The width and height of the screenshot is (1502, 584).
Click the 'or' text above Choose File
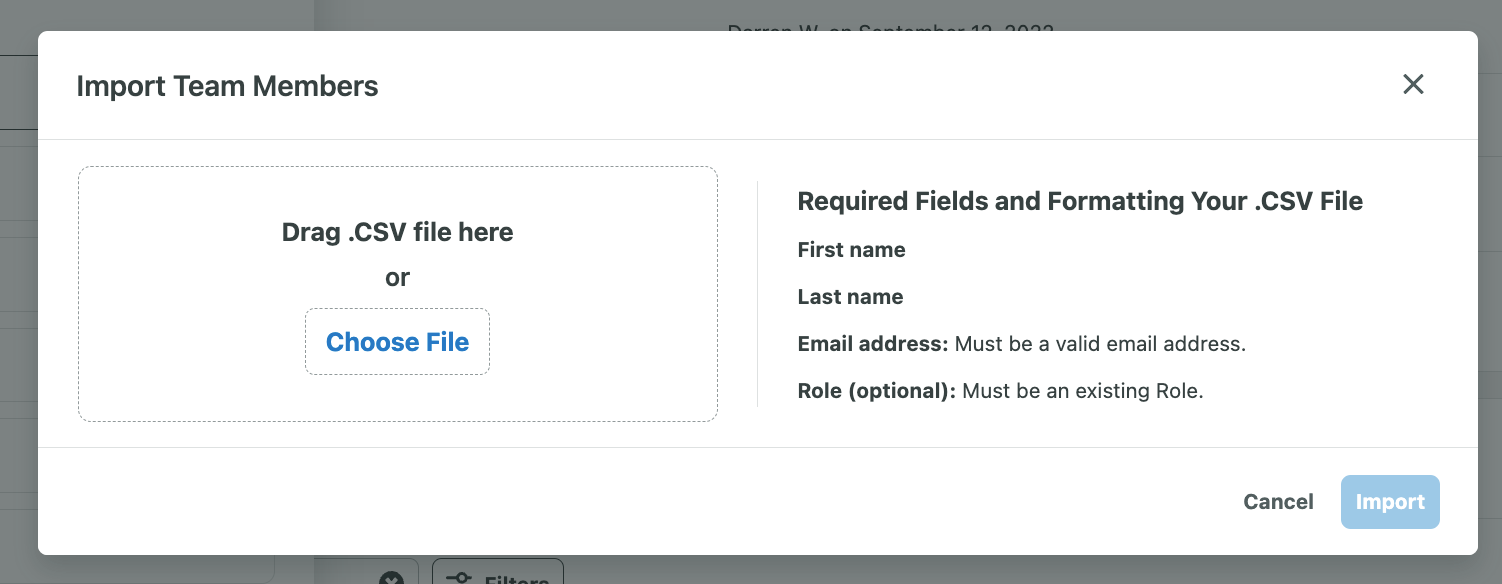(x=397, y=278)
